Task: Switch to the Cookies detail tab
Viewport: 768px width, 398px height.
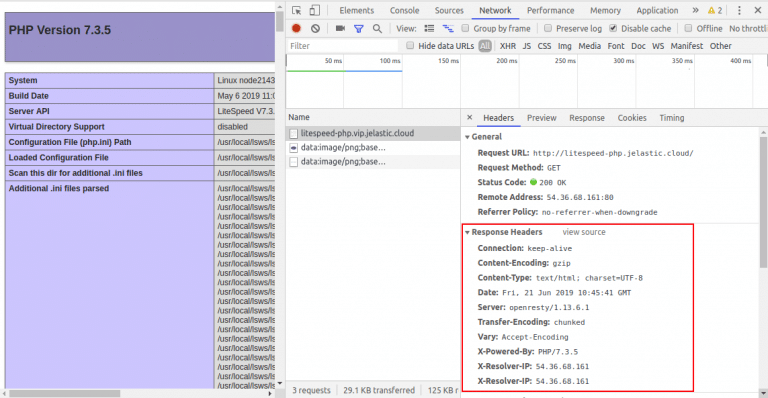Action: click(632, 118)
